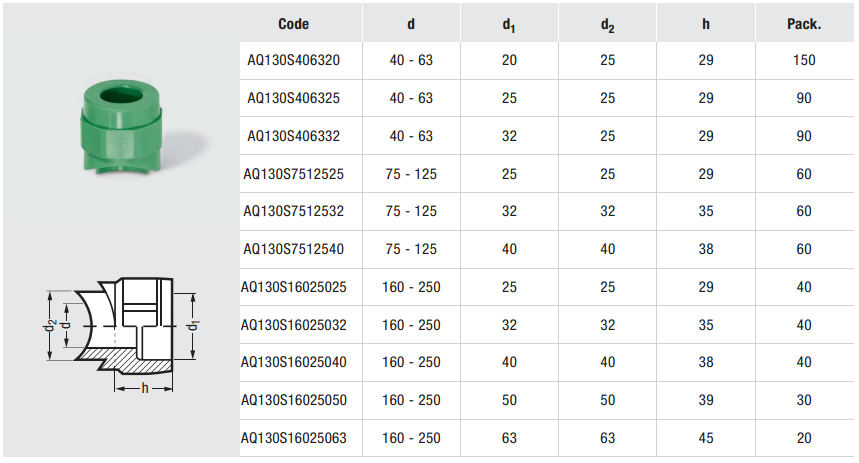859x463 pixels.
Task: Select product code AQ130S406325
Action: pyautogui.click(x=294, y=98)
